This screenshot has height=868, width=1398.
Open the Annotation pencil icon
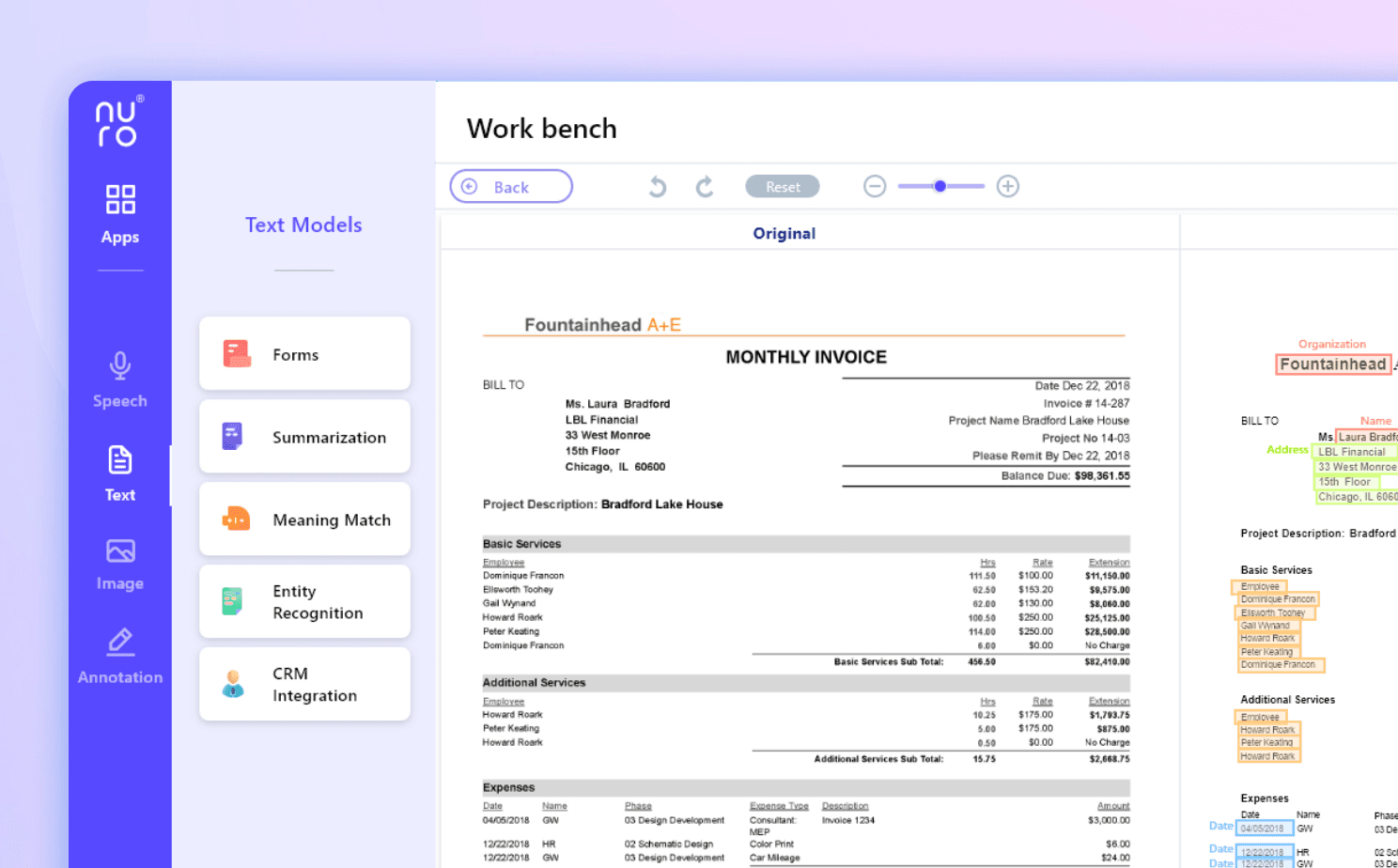(120, 642)
